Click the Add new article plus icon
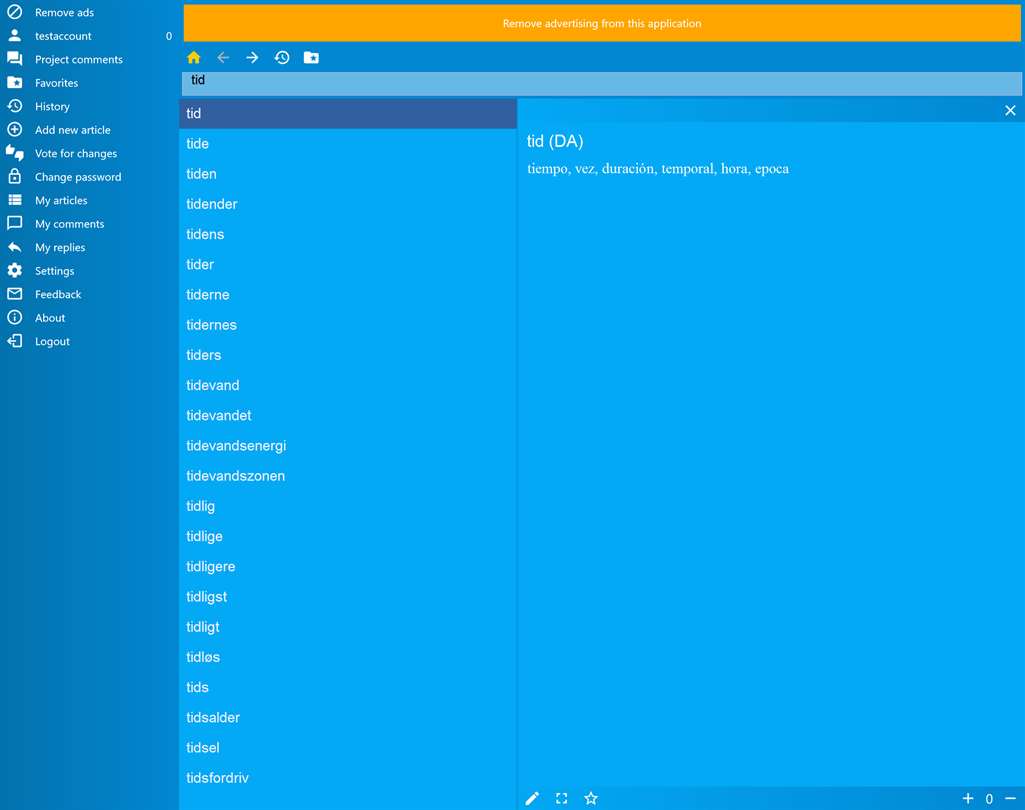The image size is (1025, 810). (x=14, y=129)
